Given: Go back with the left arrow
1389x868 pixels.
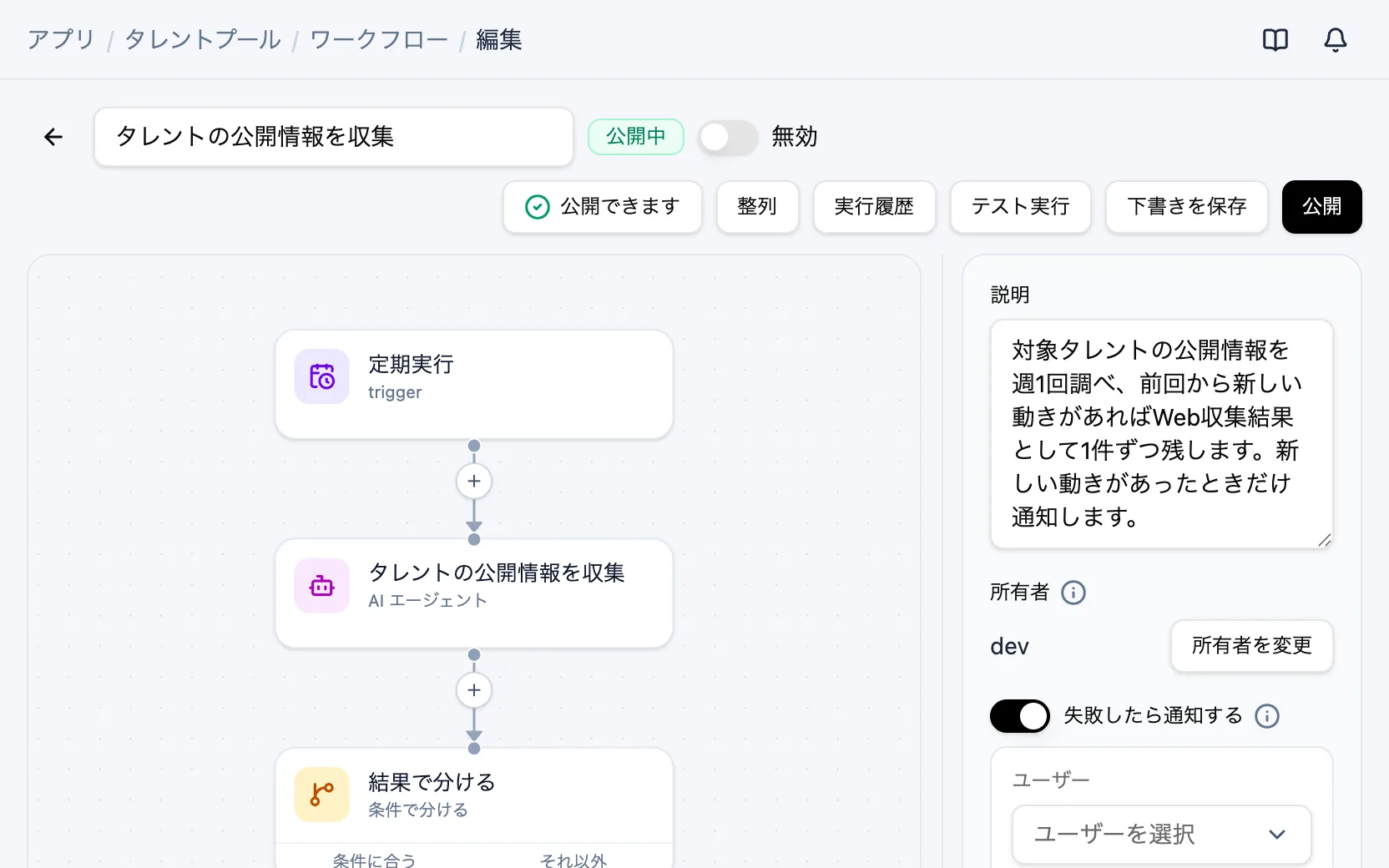Looking at the screenshot, I should click(53, 137).
